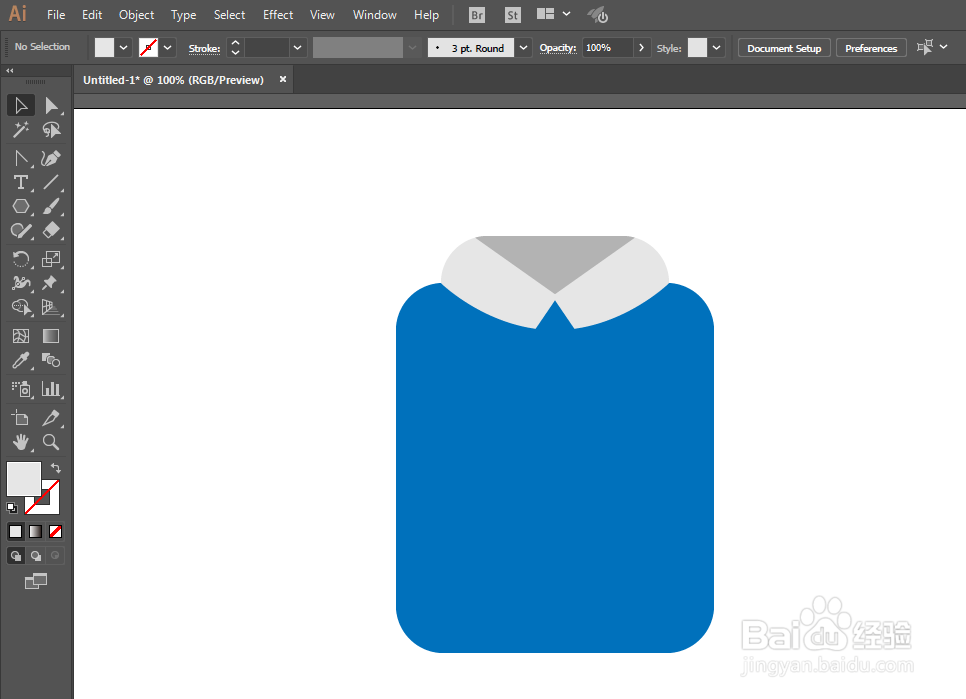Screen dimensions: 966x699
Task: Swap fill and stroke colors
Action: [56, 467]
